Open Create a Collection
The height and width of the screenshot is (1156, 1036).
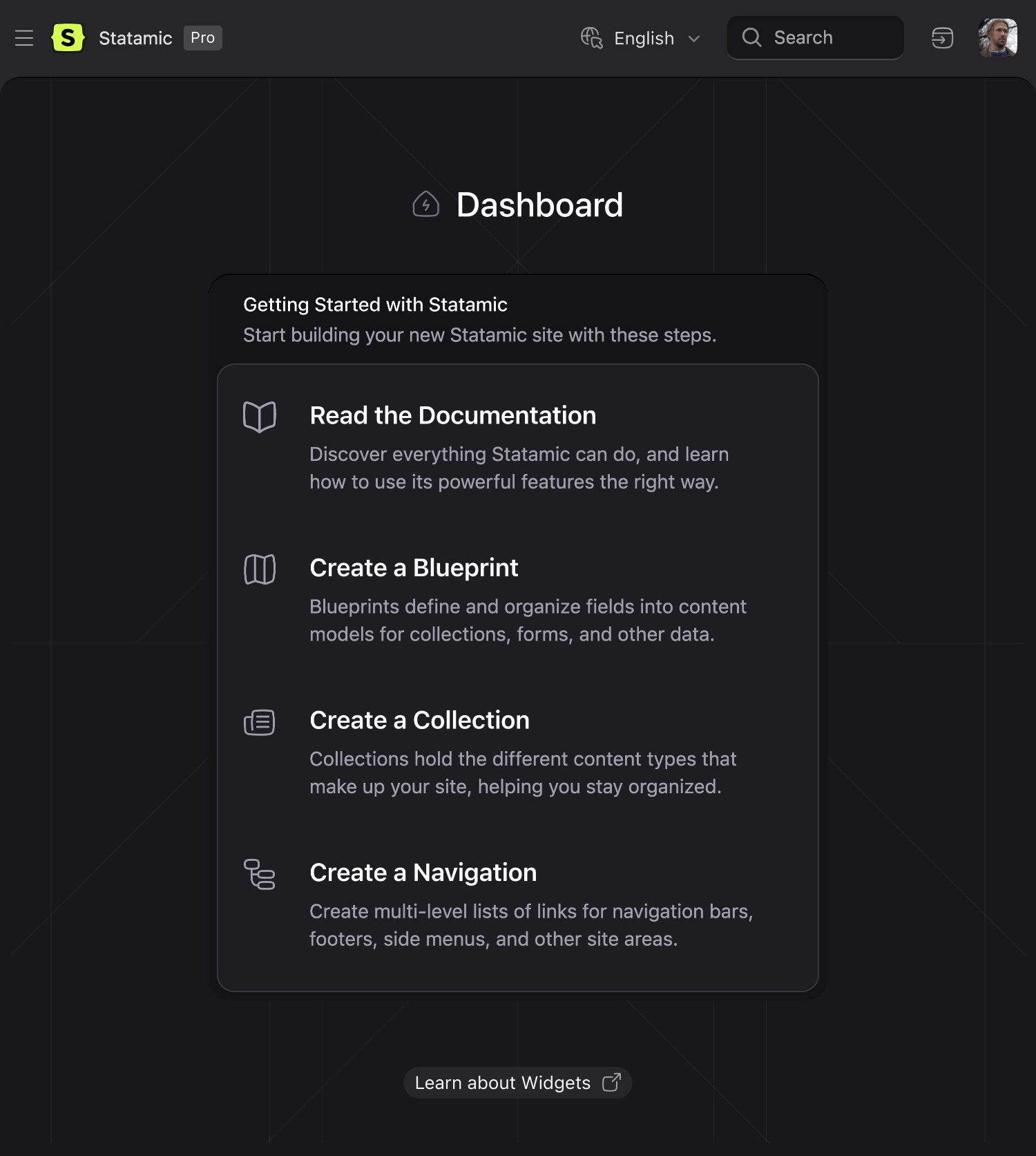click(419, 720)
